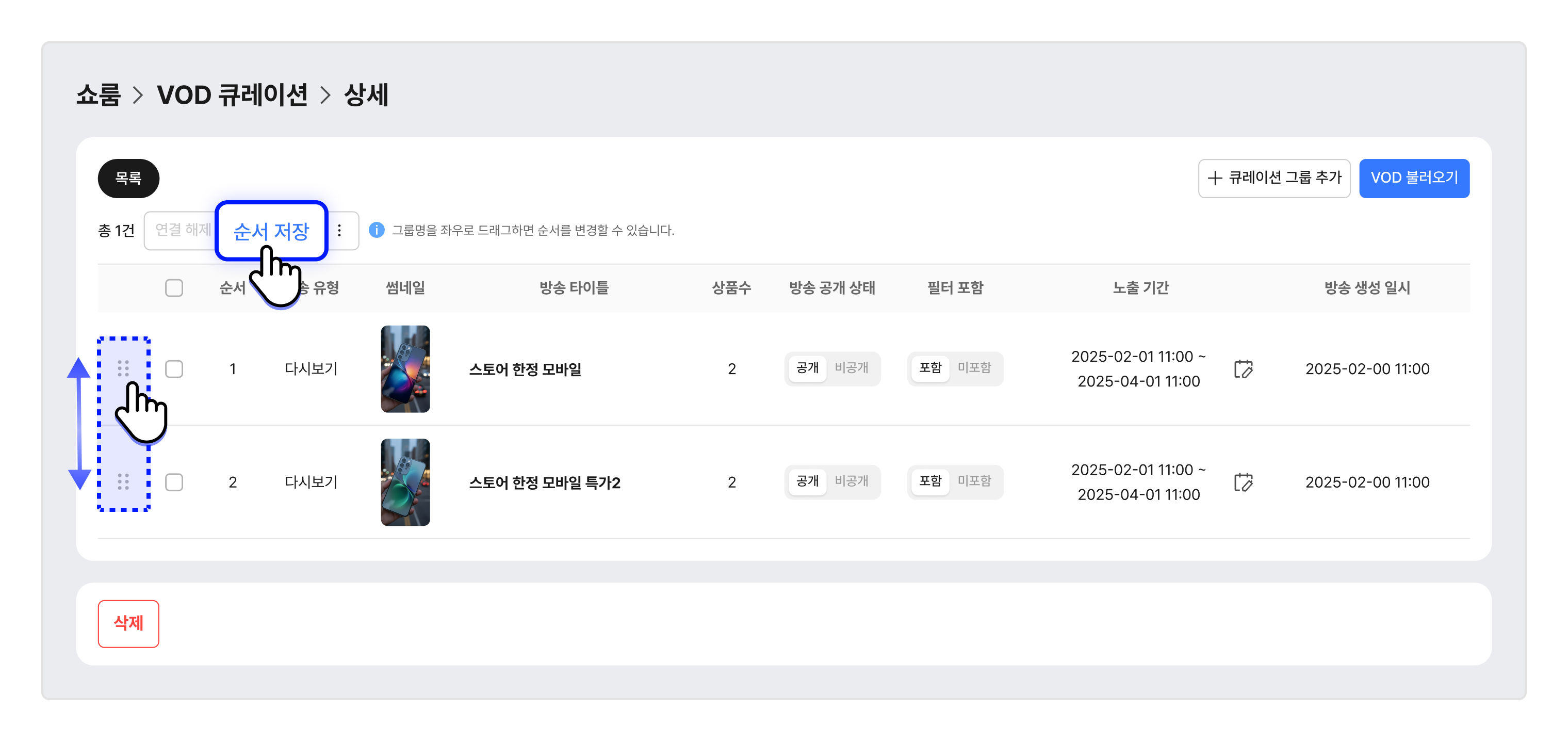Viewport: 1568px width, 741px height.
Task: Check the checkbox for row 1
Action: (174, 368)
